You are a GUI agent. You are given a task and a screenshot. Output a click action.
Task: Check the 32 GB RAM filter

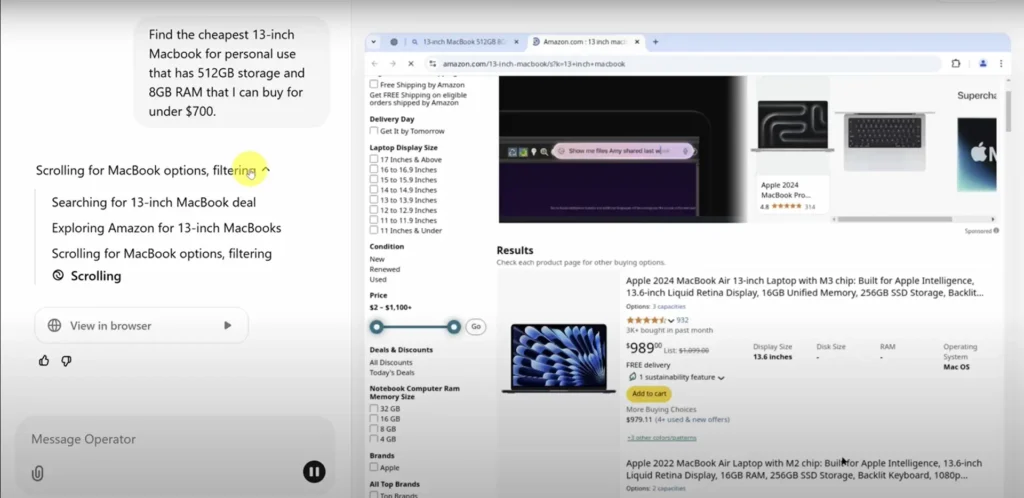[374, 409]
